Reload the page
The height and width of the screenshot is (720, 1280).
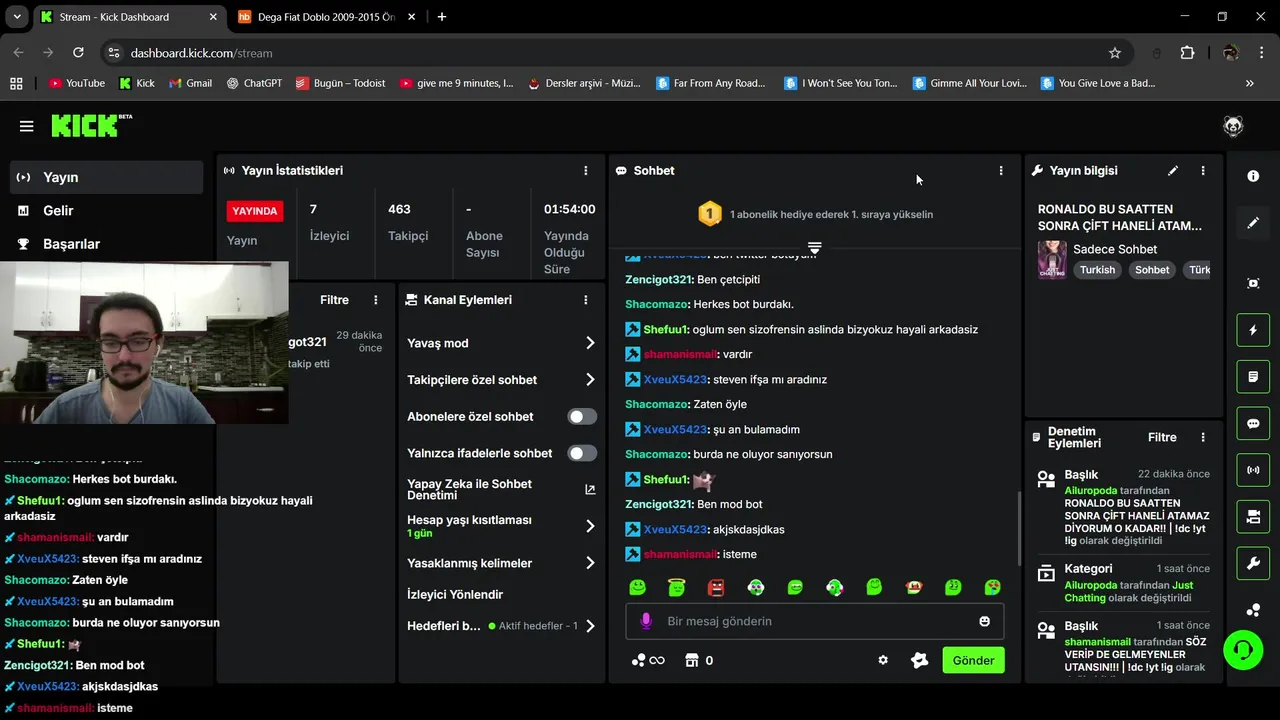[78, 53]
